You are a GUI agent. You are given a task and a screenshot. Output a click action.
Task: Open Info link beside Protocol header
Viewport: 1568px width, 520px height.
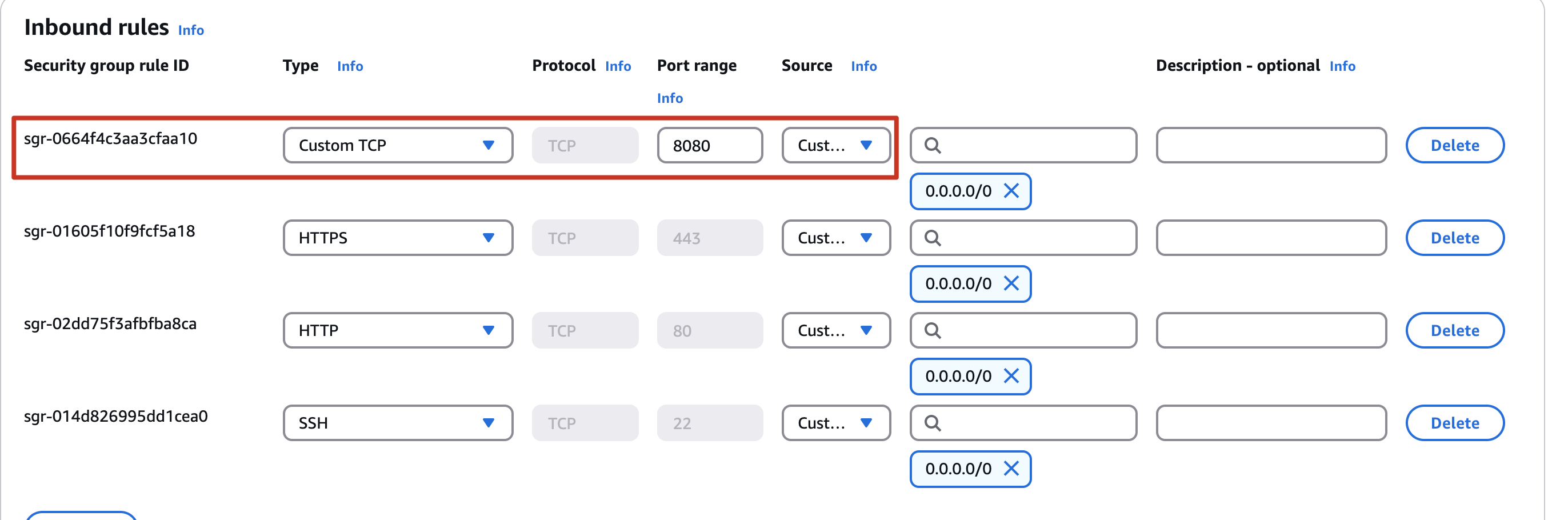click(x=618, y=66)
